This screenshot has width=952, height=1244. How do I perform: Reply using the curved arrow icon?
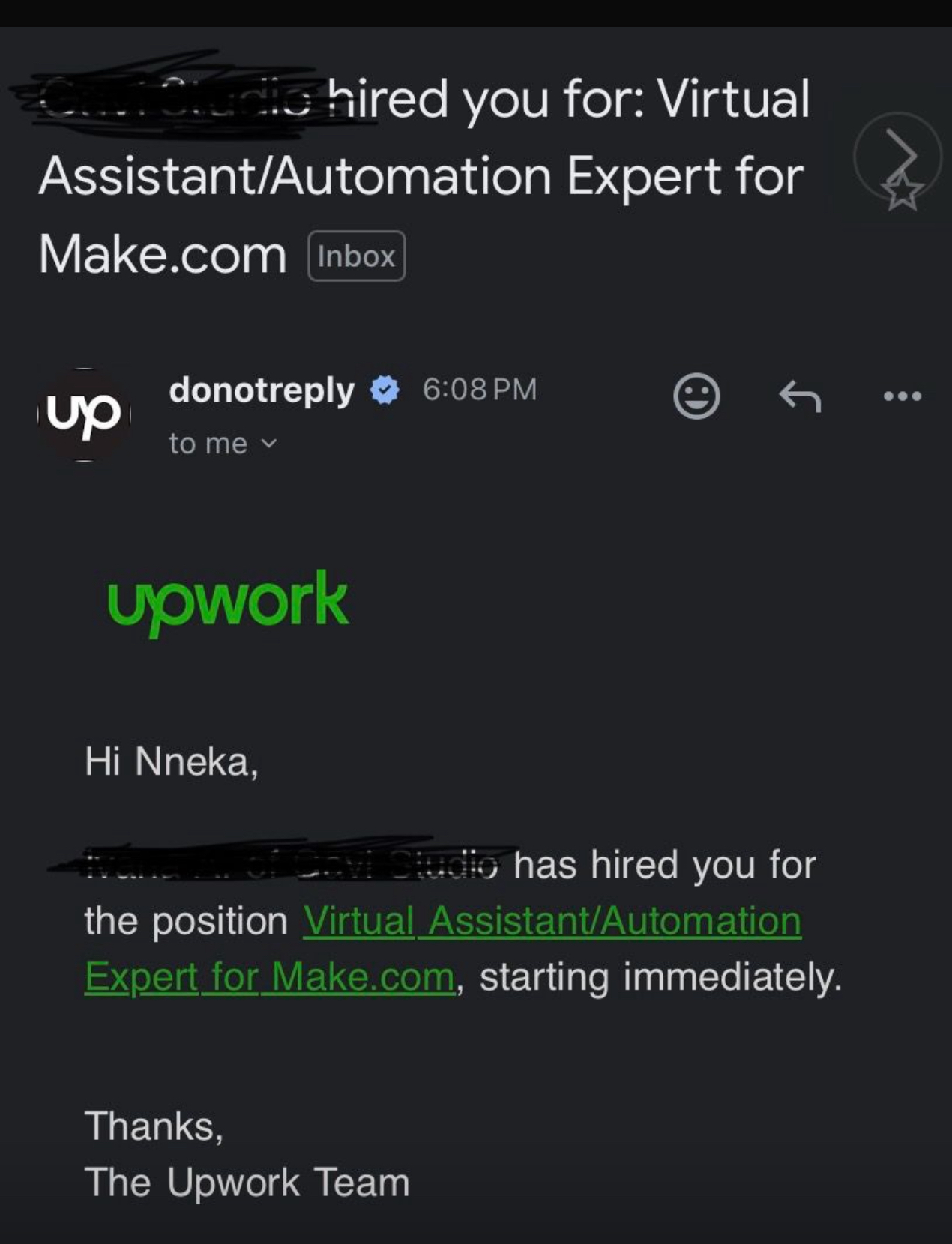pos(800,396)
